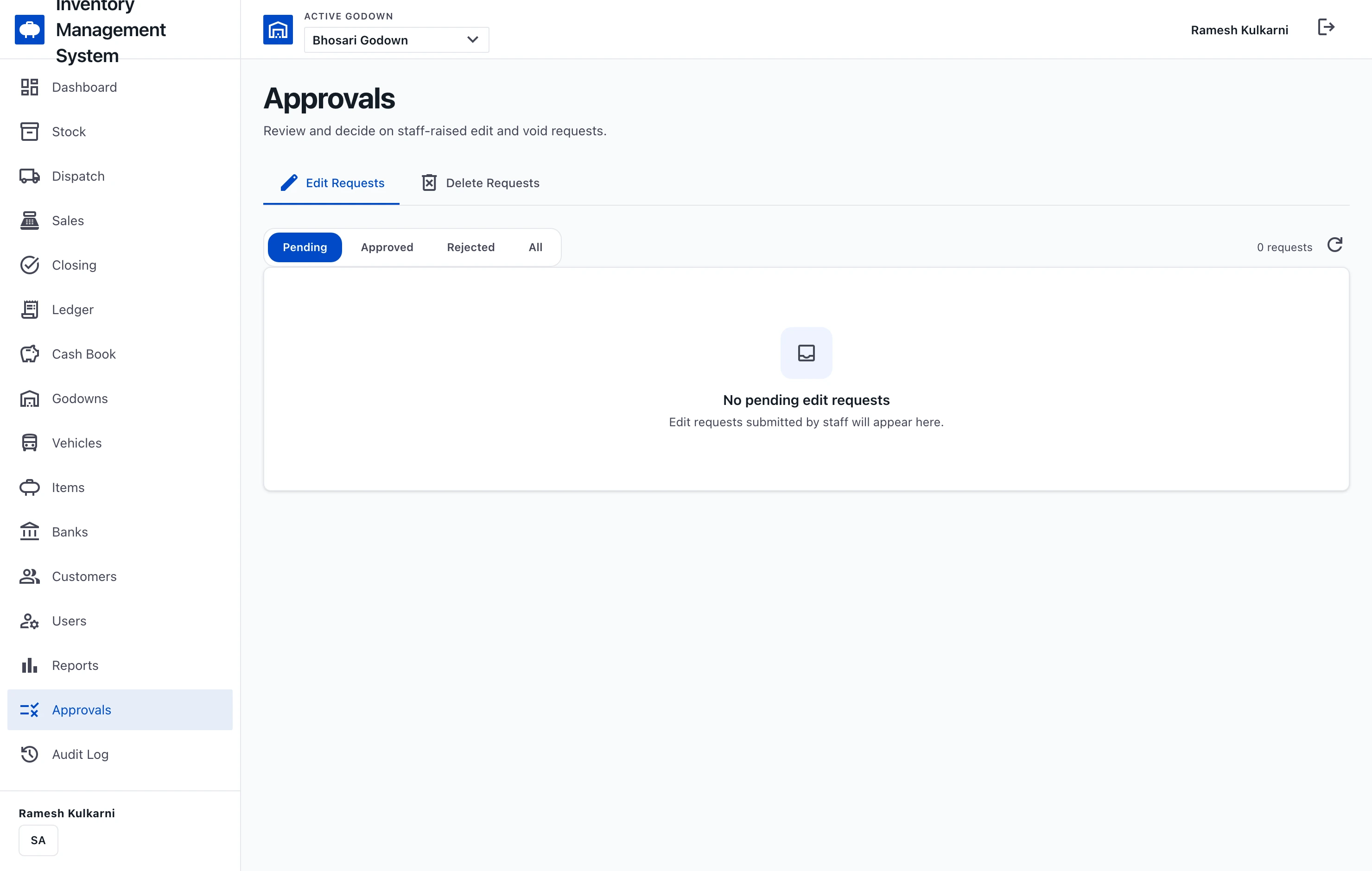
Task: Click the Audit Log history icon
Action: point(30,754)
